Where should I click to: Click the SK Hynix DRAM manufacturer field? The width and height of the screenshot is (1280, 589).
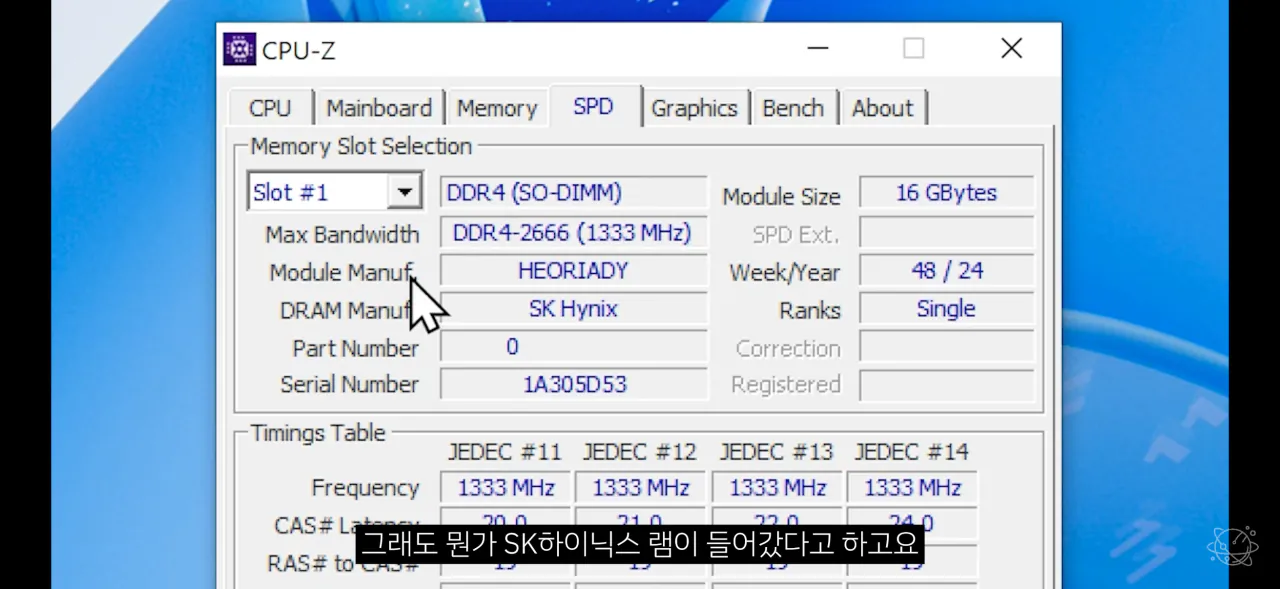(x=573, y=309)
